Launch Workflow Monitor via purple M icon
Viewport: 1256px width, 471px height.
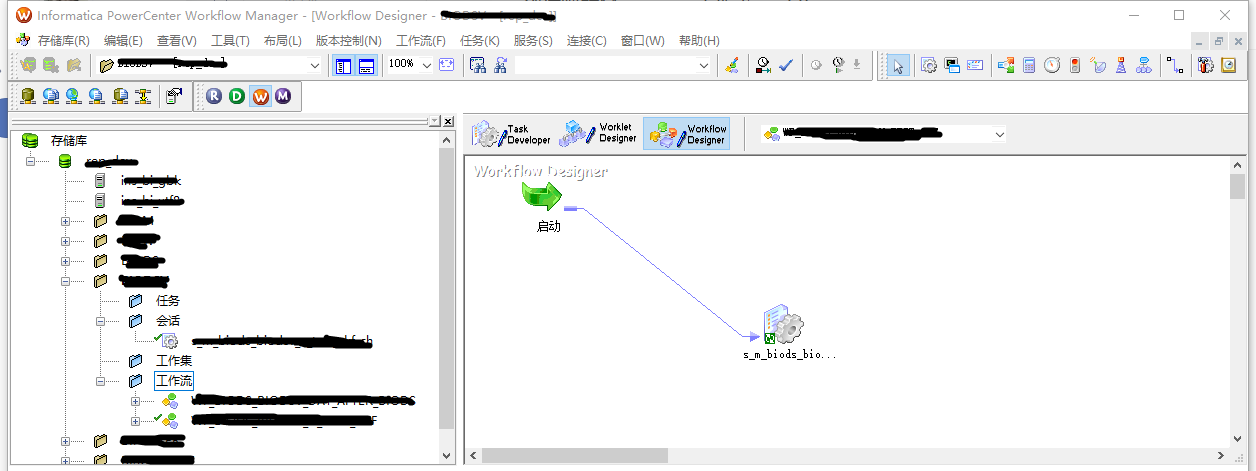tap(283, 96)
